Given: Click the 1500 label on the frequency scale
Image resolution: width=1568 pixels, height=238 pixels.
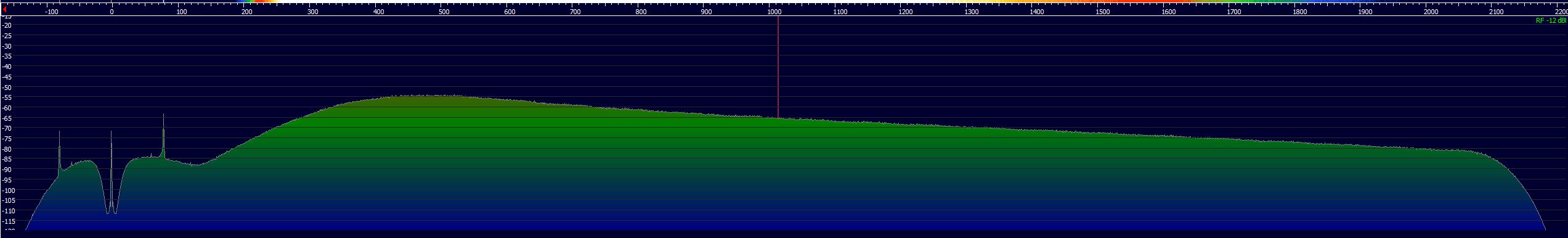Looking at the screenshot, I should coord(1103,12).
